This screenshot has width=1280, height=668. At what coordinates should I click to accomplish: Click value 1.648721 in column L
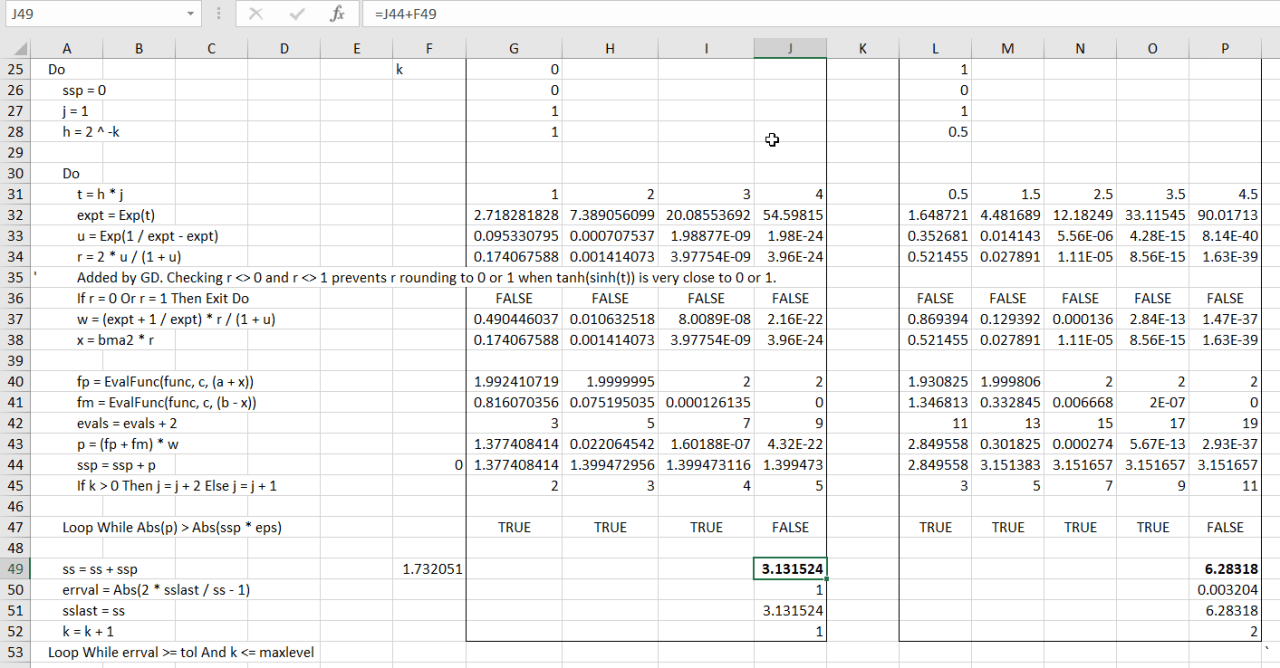[938, 215]
